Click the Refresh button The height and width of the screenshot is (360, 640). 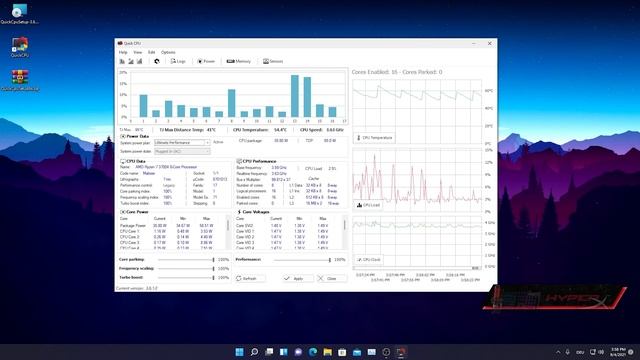(250, 278)
